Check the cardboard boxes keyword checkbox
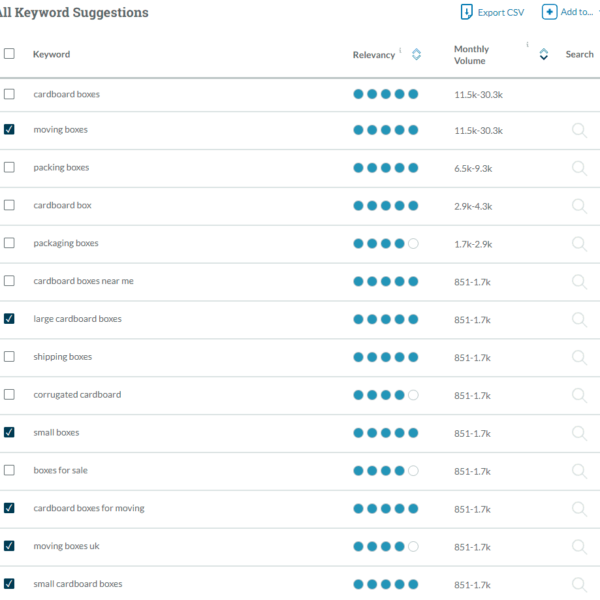Viewport: 600px width, 600px height. pyautogui.click(x=9, y=94)
